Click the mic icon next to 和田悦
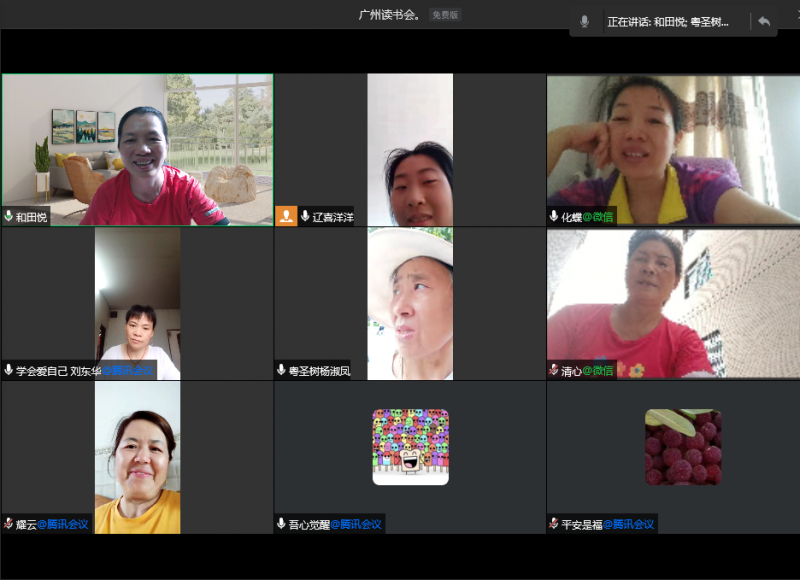Viewport: 800px width, 580px height. tap(9, 216)
